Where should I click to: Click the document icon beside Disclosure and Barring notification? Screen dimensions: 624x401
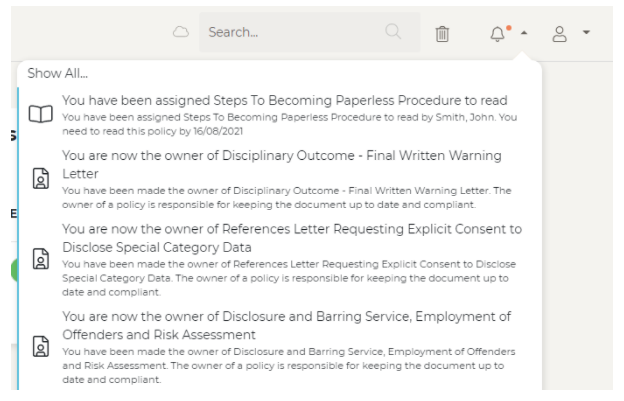click(40, 346)
